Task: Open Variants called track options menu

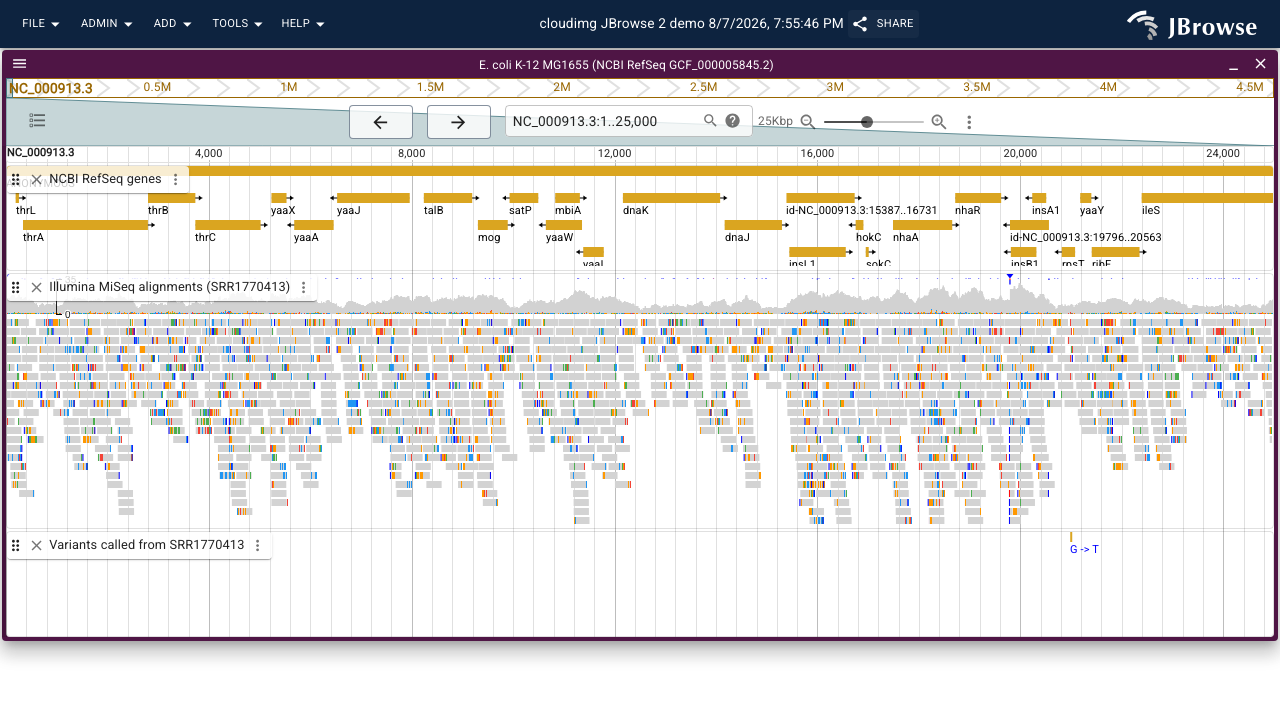Action: tap(258, 545)
